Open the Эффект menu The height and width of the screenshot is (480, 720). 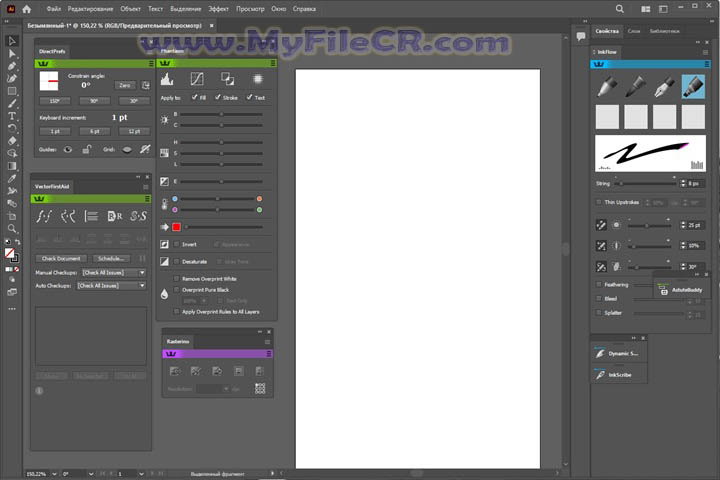click(x=219, y=9)
